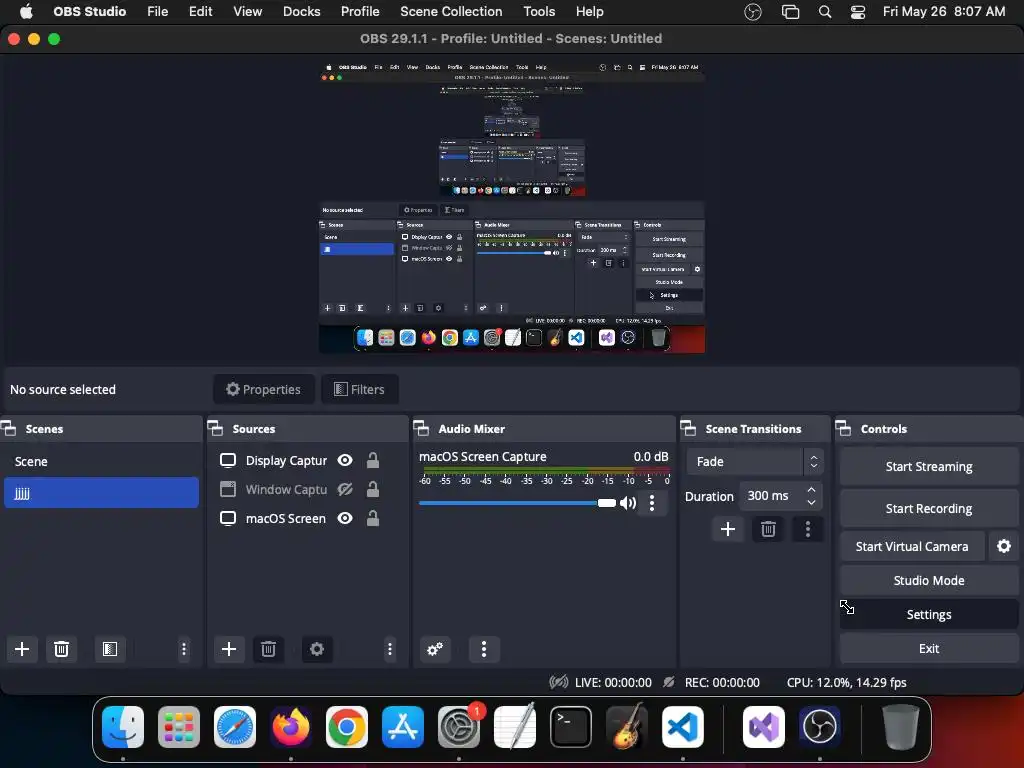Select the scene named Scene
The height and width of the screenshot is (768, 1024).
[x=101, y=461]
